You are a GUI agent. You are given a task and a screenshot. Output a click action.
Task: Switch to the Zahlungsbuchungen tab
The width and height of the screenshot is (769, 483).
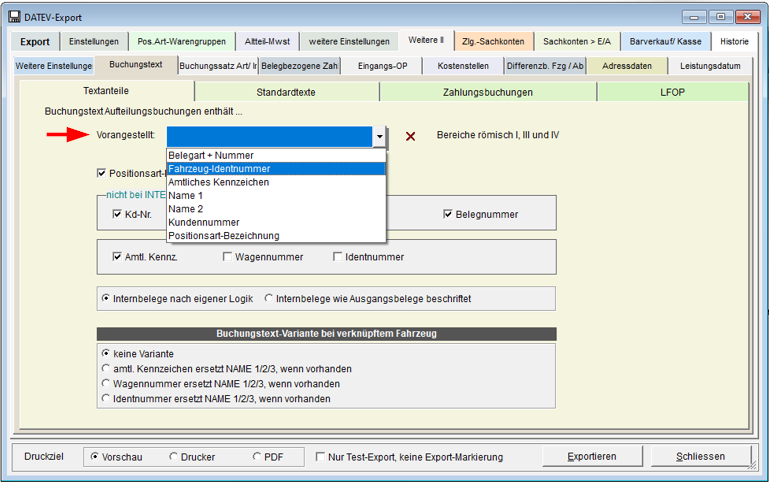point(487,92)
